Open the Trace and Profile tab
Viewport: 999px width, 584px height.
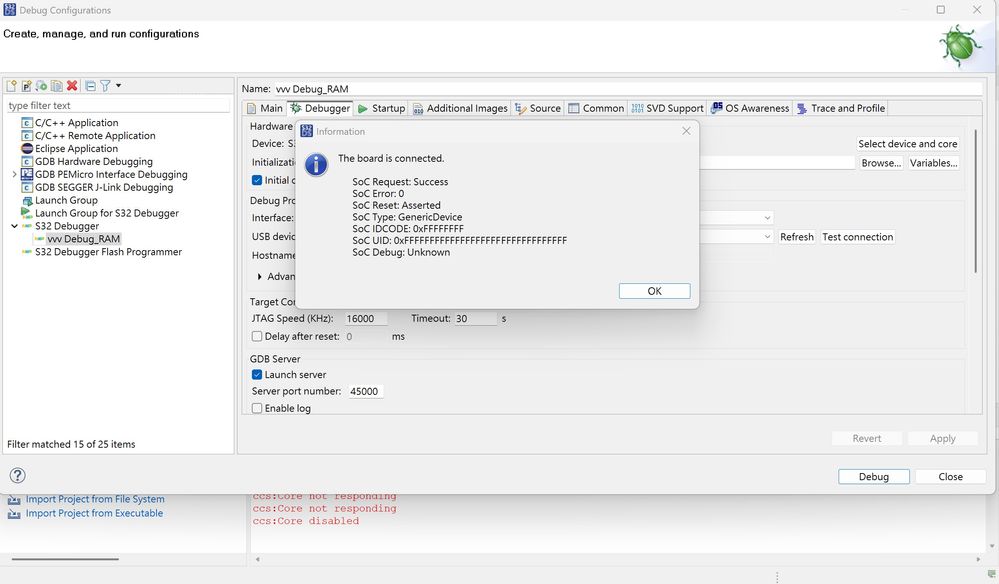[x=841, y=108]
